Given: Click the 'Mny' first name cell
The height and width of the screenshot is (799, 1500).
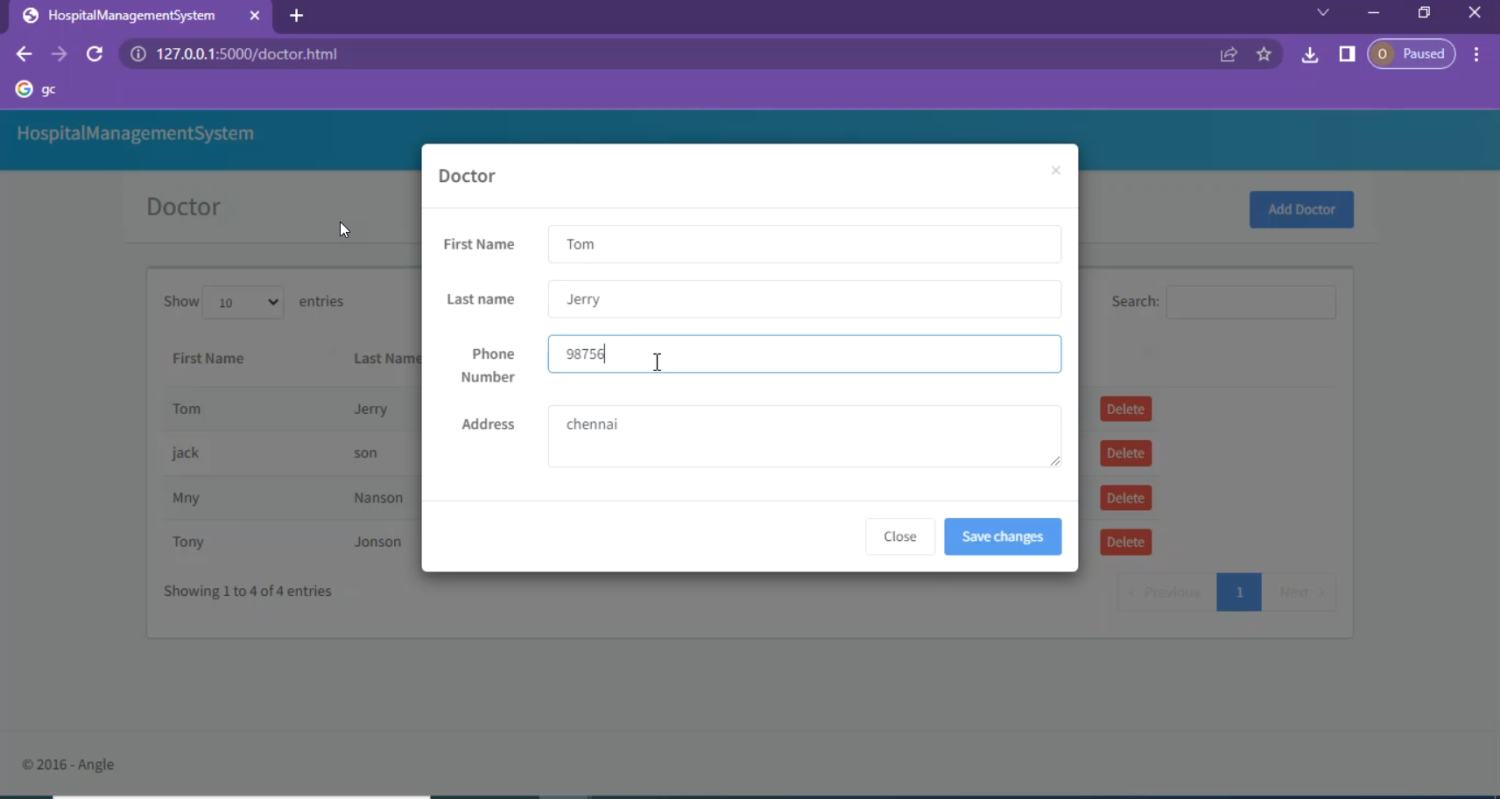Looking at the screenshot, I should click(186, 498).
